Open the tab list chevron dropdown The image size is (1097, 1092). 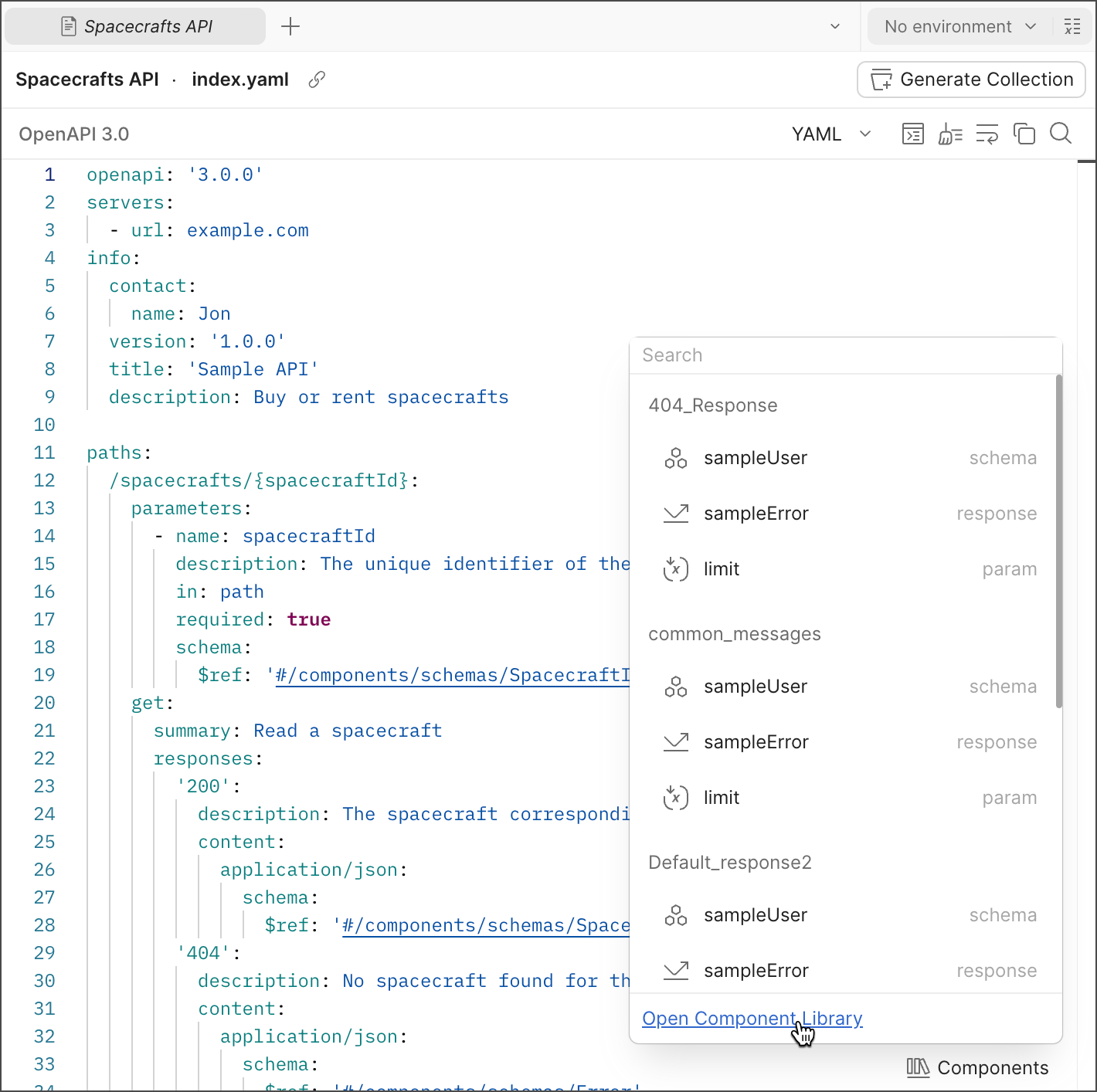point(835,26)
